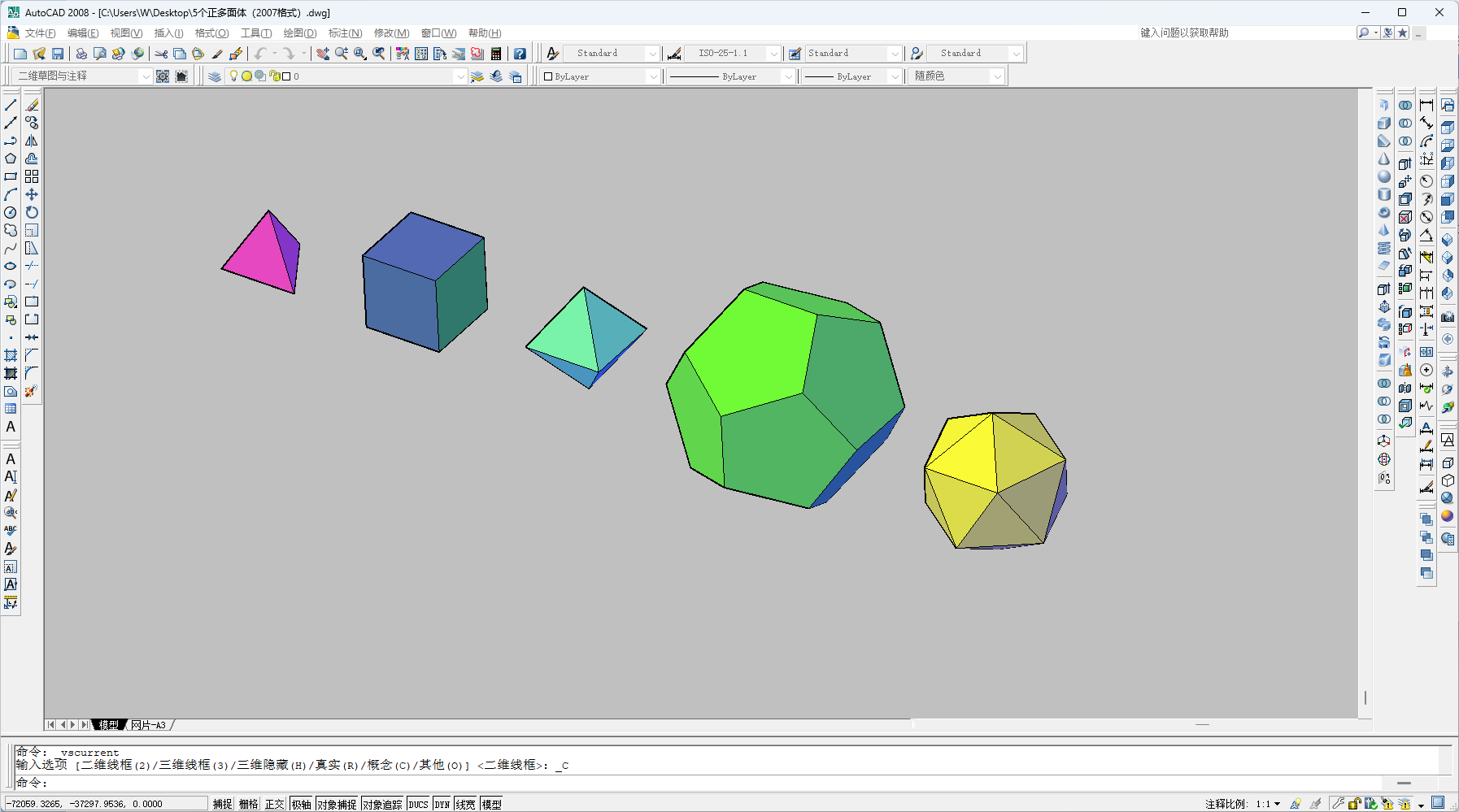1459x812 pixels.
Task: Toggle DUCS in status bar
Action: click(x=419, y=804)
